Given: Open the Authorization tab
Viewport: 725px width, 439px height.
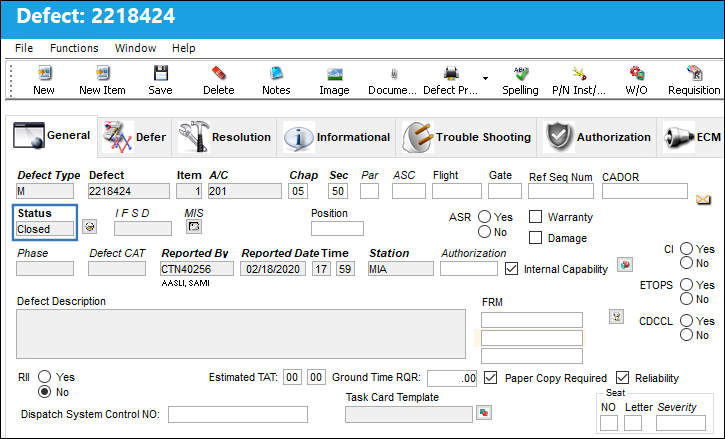Looking at the screenshot, I should click(x=597, y=137).
